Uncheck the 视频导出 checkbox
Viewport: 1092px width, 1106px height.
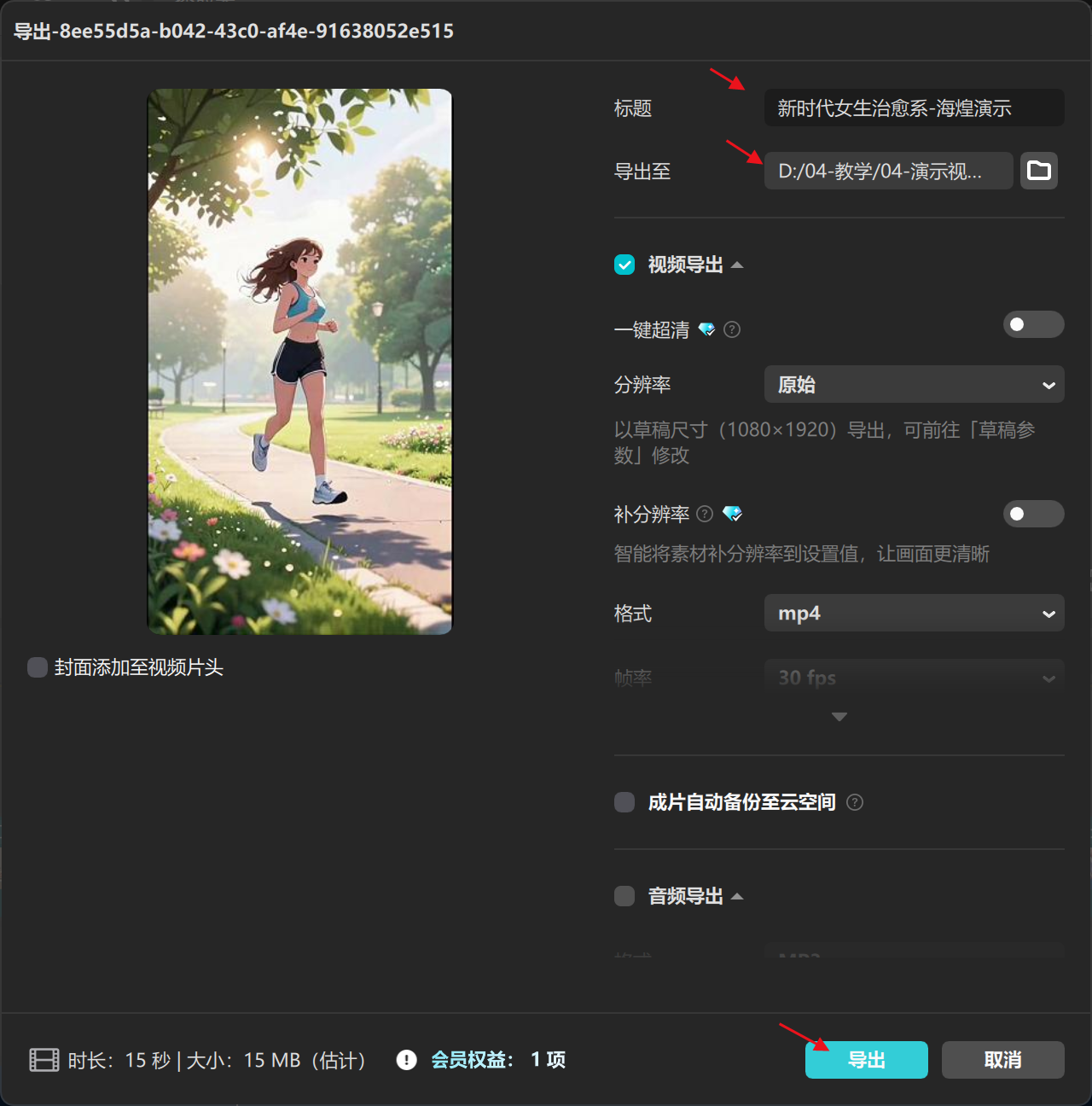(624, 265)
